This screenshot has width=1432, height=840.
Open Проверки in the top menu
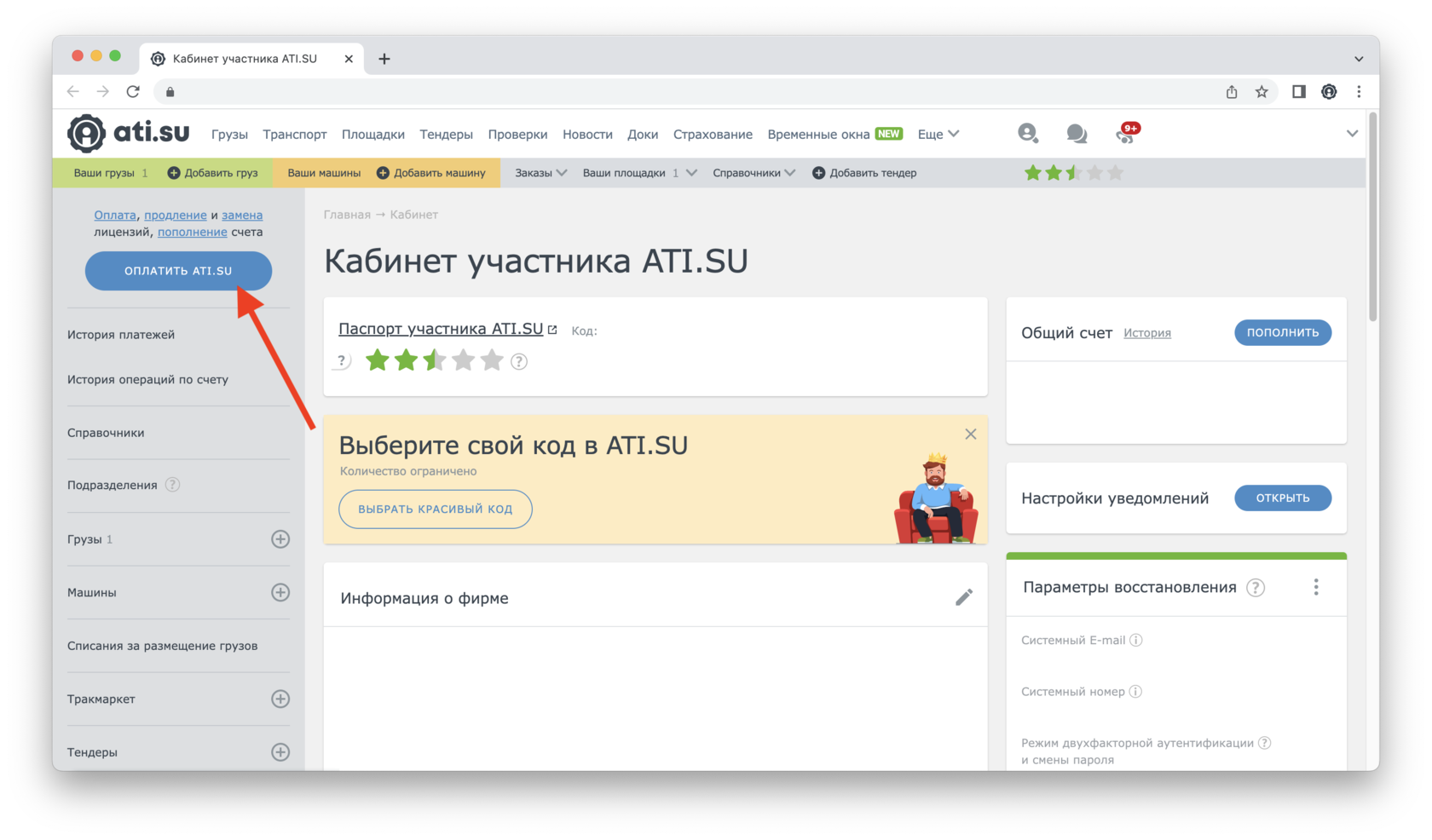(517, 134)
